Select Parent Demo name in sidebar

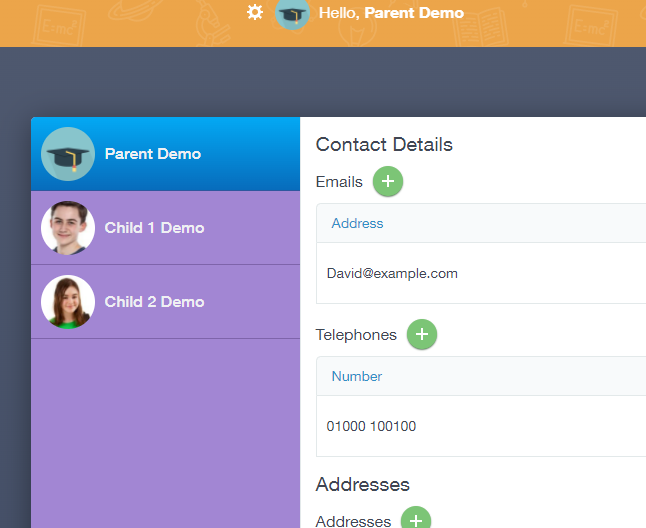click(x=153, y=154)
